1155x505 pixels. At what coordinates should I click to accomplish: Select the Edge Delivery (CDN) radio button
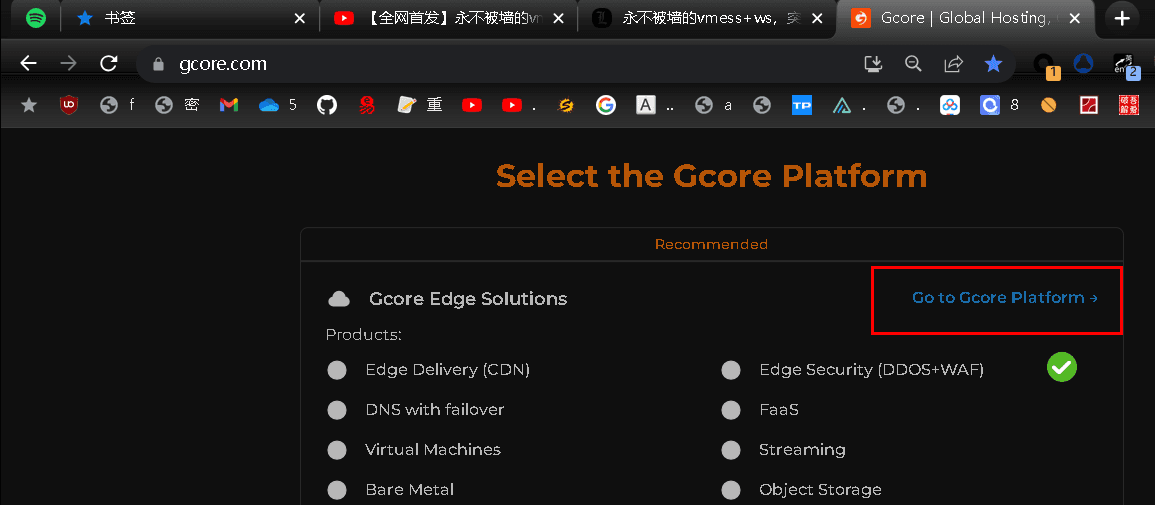[x=337, y=370]
